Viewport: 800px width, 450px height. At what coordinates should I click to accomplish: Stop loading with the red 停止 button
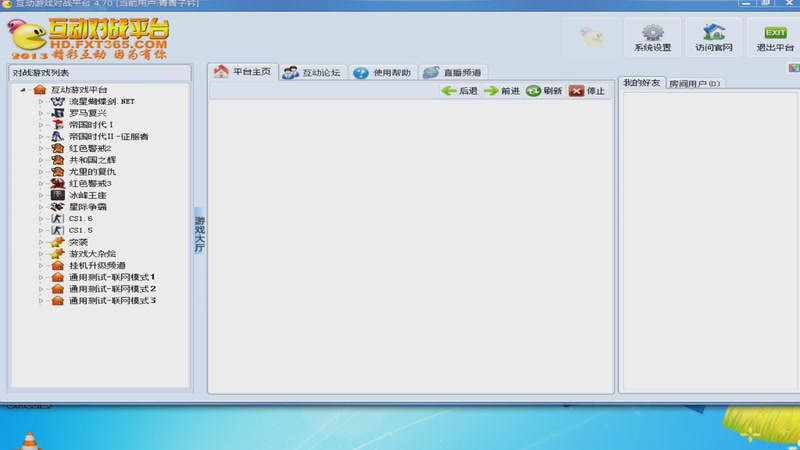pos(587,91)
